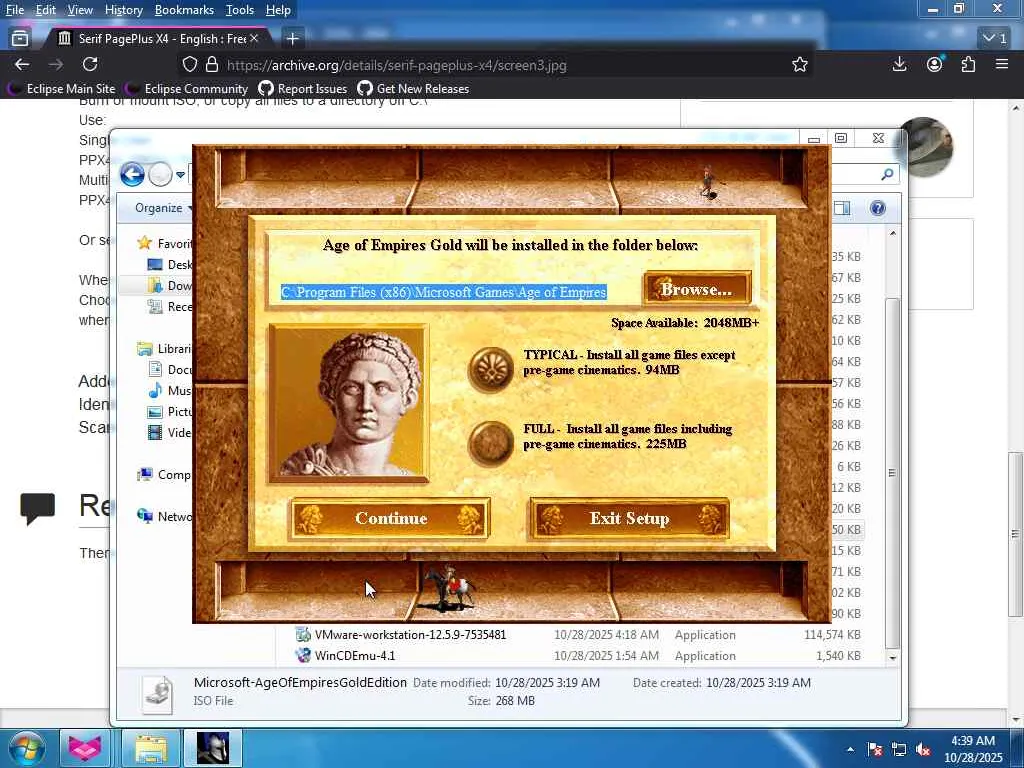1024x768 pixels.
Task: Select Computer in Explorer navigation pane
Action: (165, 475)
